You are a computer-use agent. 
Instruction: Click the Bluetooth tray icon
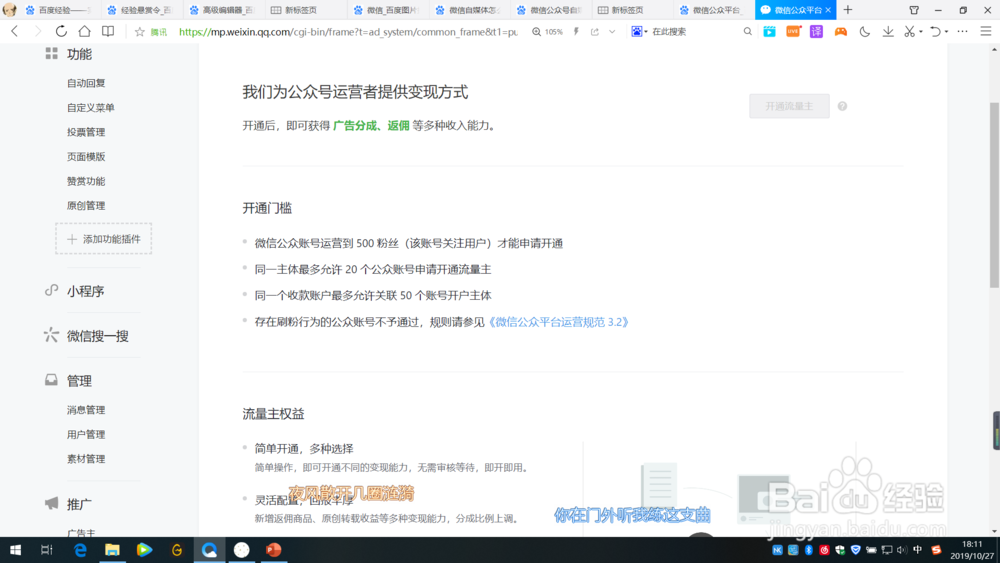click(809, 550)
